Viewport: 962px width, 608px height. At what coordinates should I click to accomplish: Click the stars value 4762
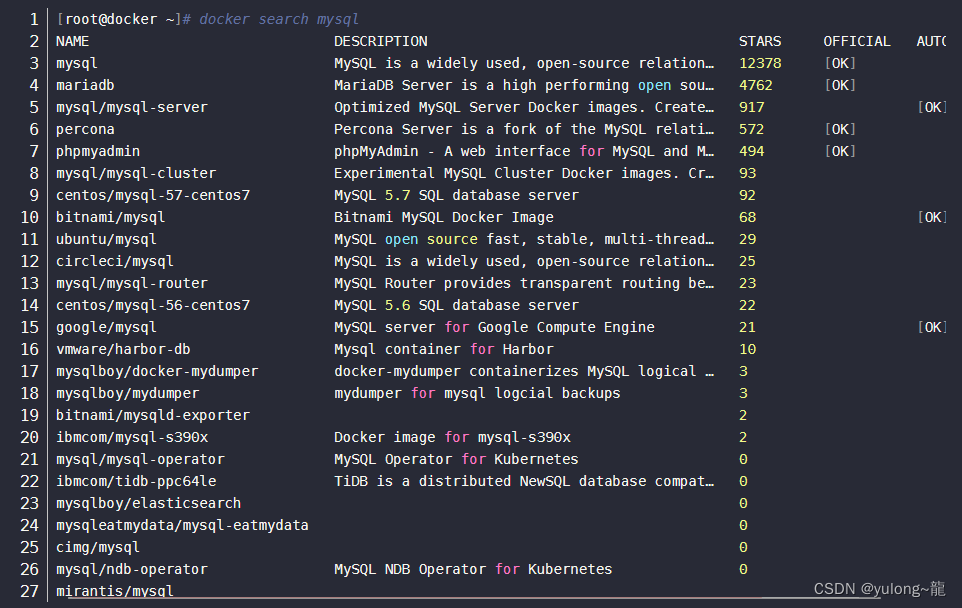[756, 85]
